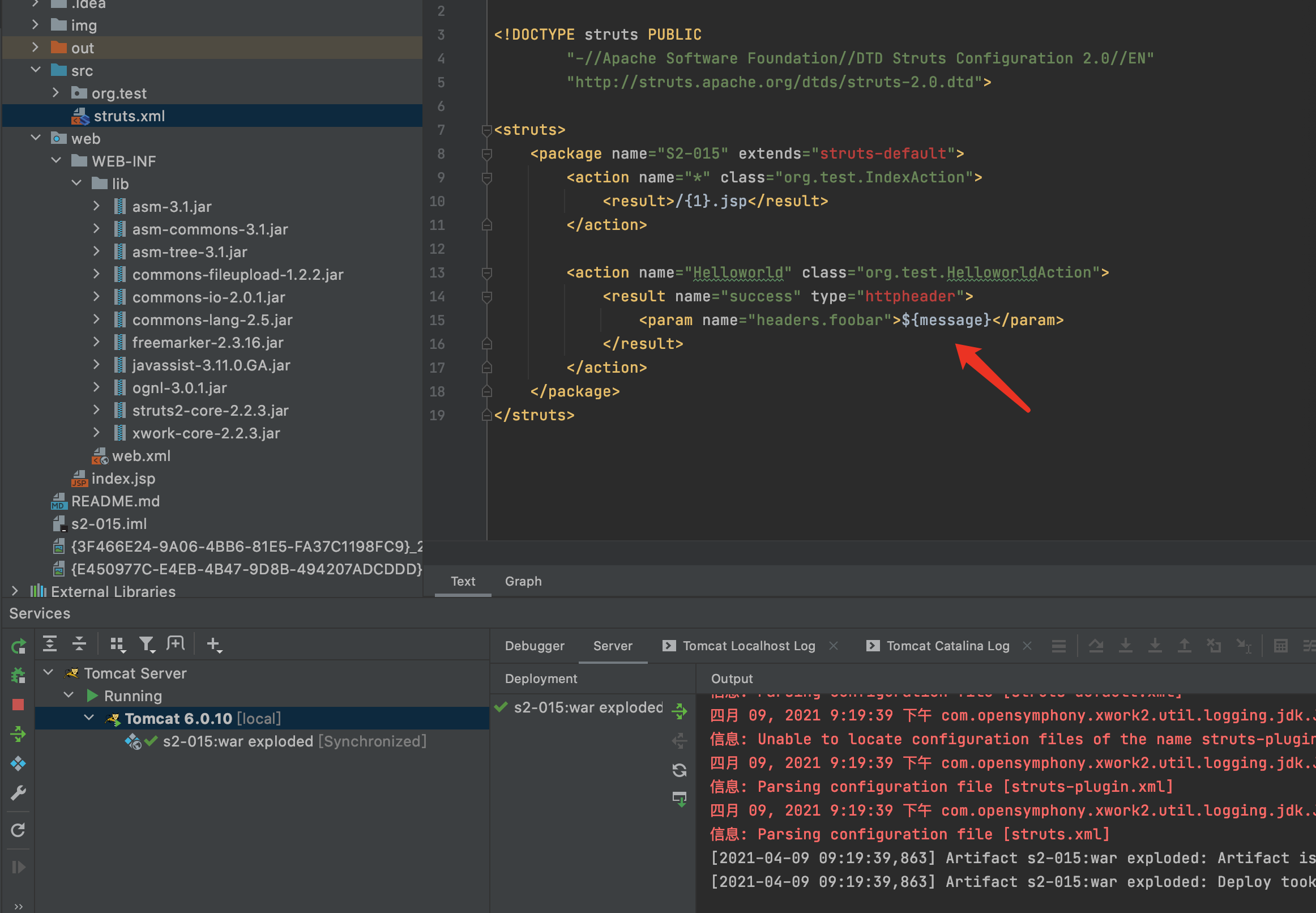1316x913 pixels.
Task: Click ${message} text in editor line 15
Action: pos(947,320)
